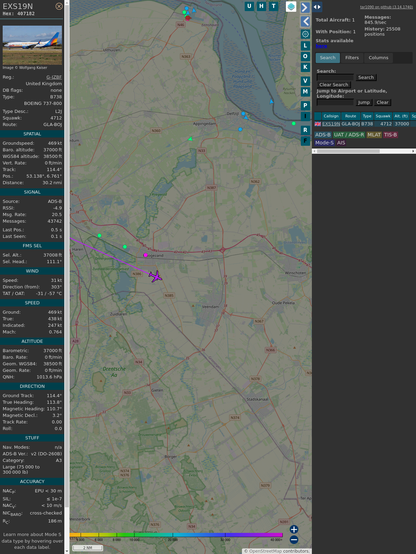The height and width of the screenshot is (554, 416).
Task: Click the ACCURACY section header
Action: tap(32, 481)
